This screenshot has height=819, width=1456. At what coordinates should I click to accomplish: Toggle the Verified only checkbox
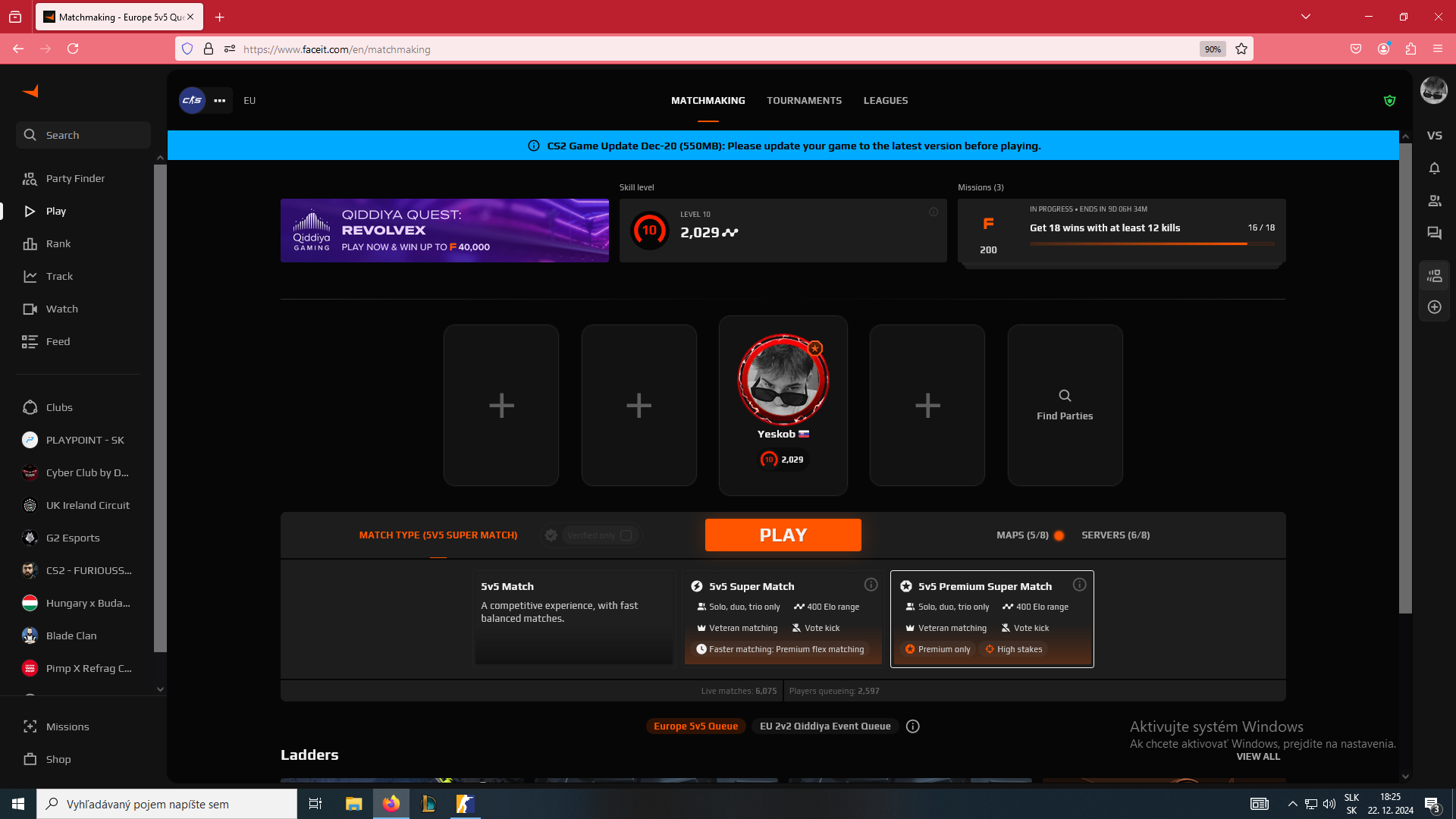point(626,535)
